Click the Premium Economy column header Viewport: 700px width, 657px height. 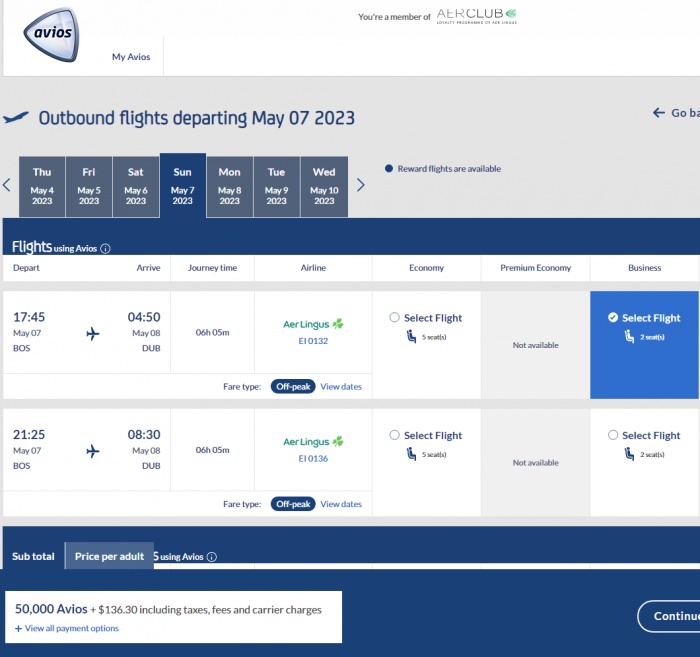[535, 268]
